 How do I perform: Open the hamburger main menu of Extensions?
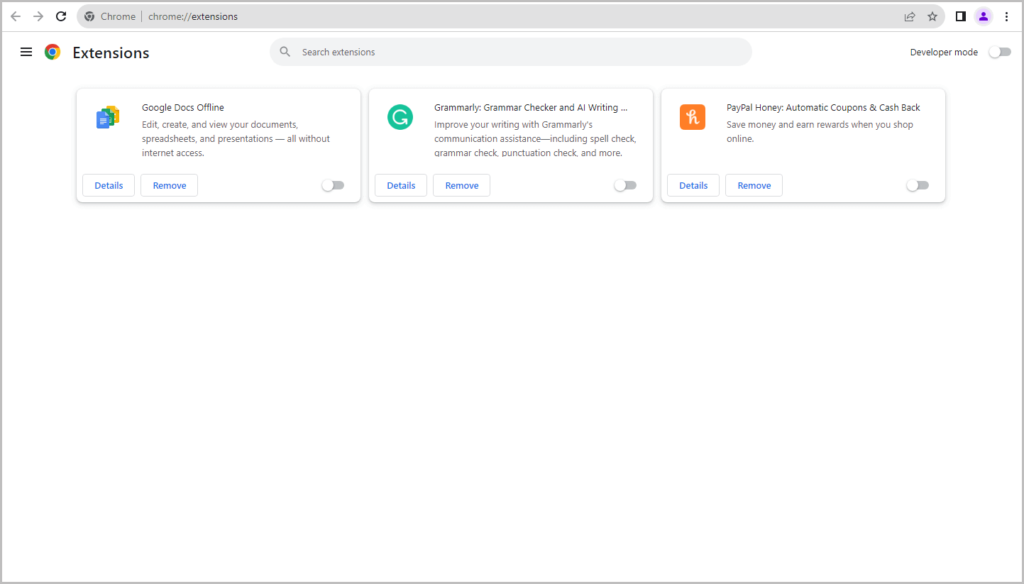tap(26, 52)
